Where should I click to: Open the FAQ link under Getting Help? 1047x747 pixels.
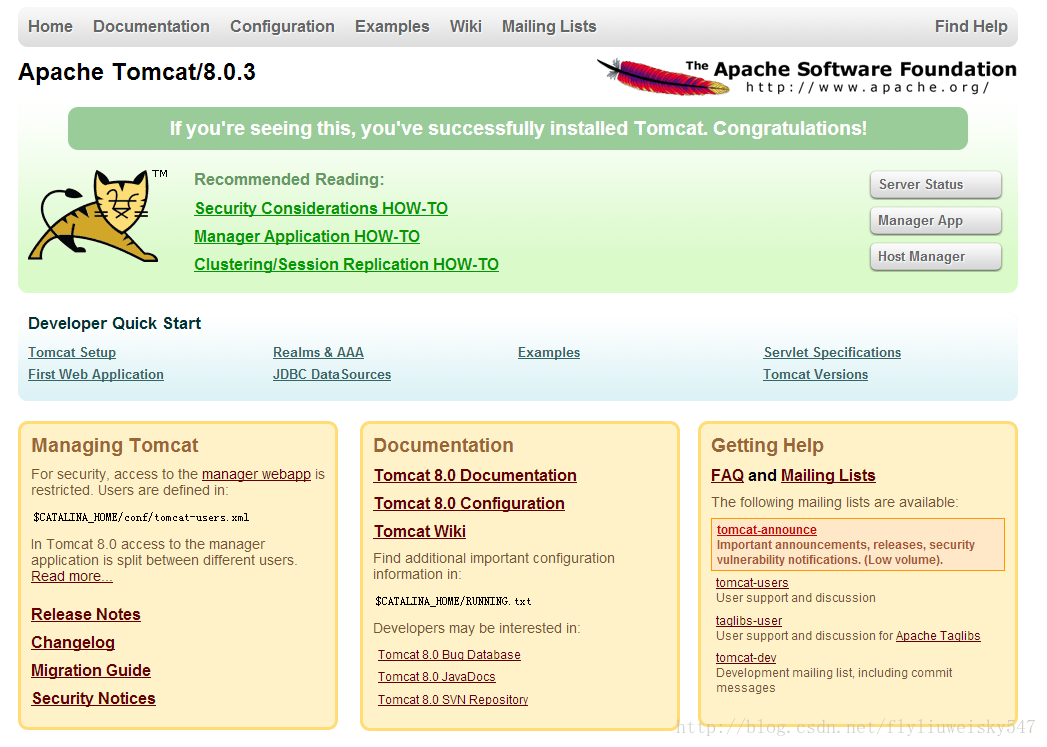727,475
